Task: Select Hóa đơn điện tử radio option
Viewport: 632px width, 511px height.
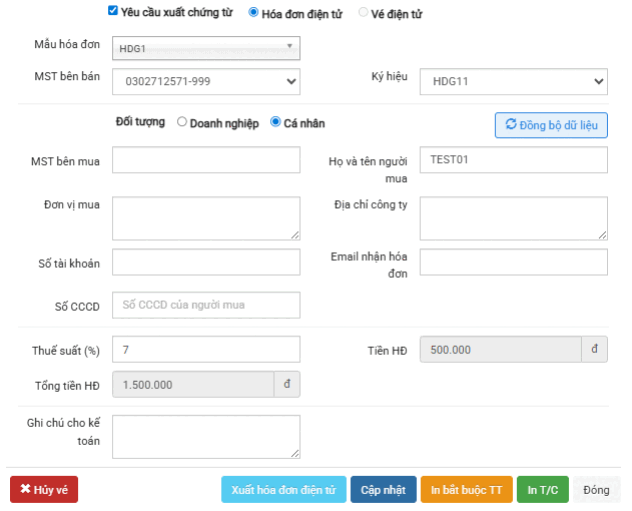Action: [x=253, y=13]
